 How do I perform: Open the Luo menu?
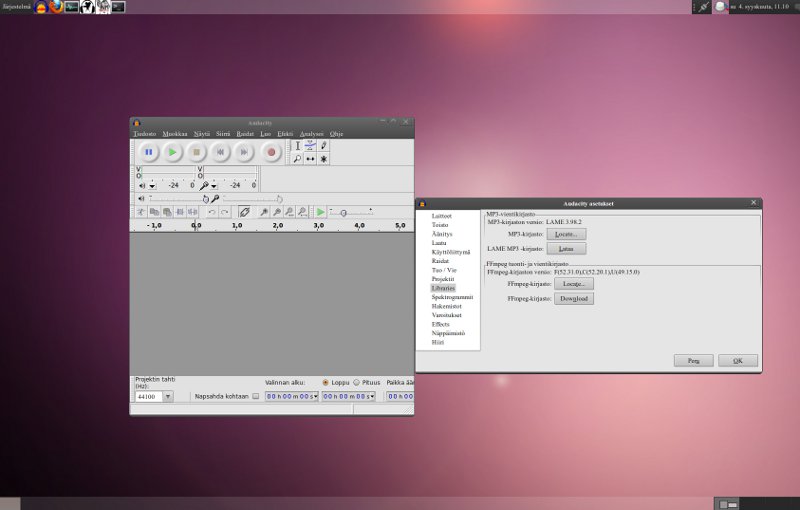click(265, 134)
